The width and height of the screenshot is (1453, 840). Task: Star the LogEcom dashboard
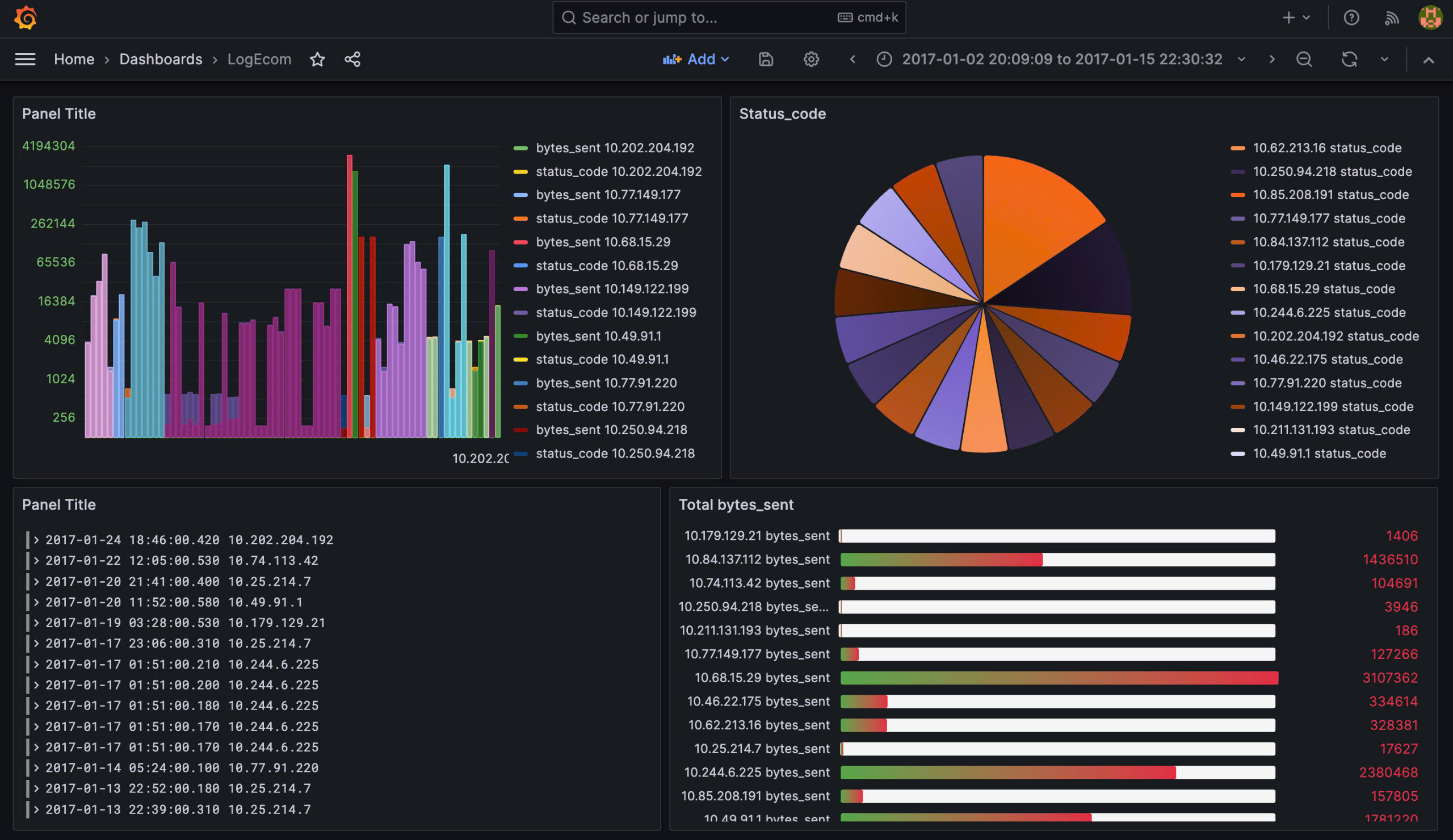[x=317, y=59]
